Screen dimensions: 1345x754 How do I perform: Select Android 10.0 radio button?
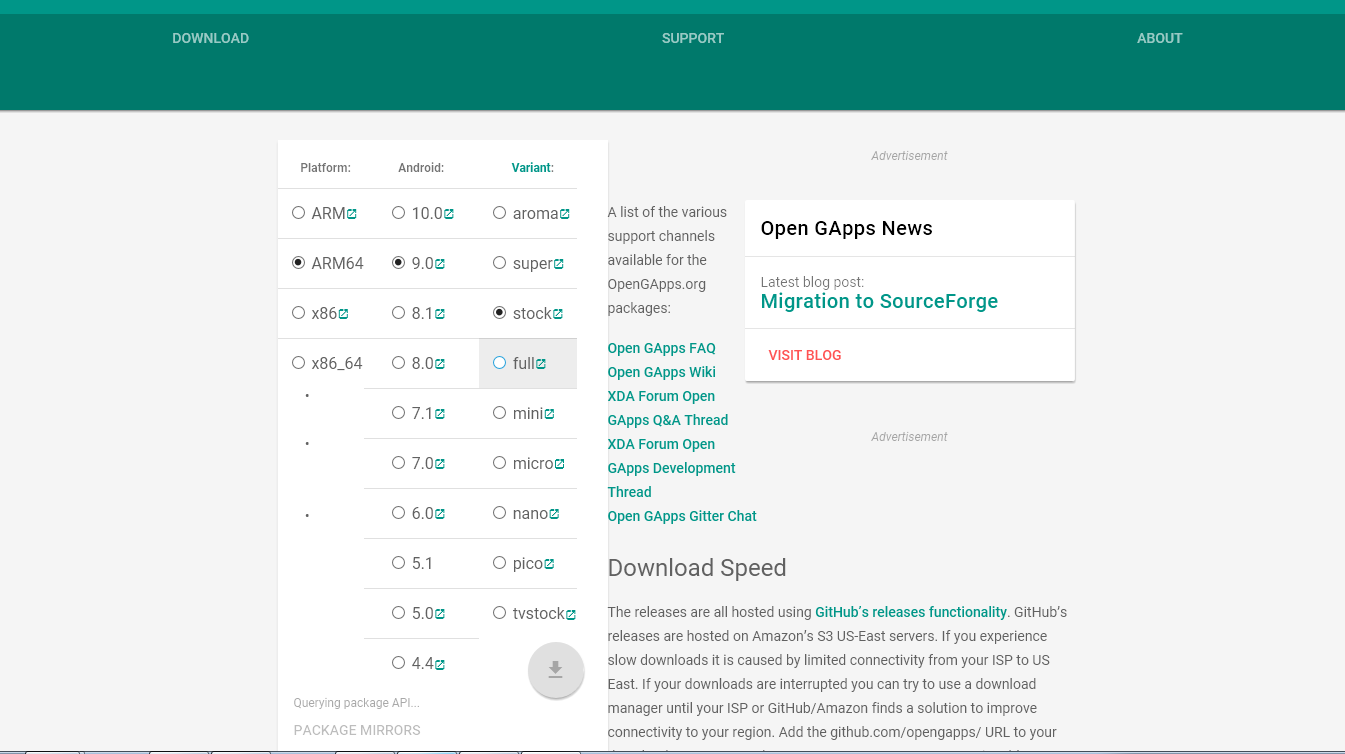398,213
